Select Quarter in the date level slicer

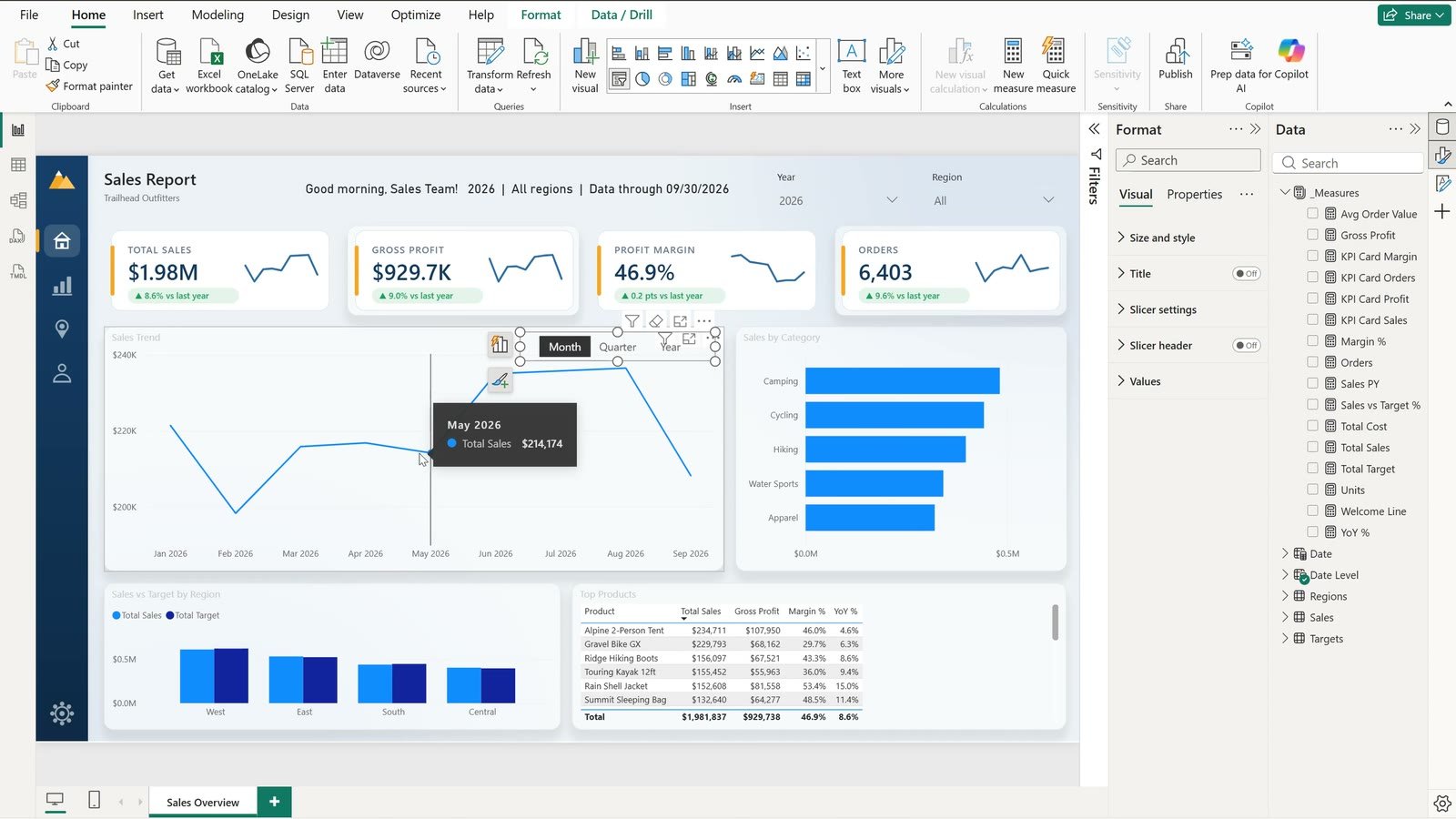617,348
